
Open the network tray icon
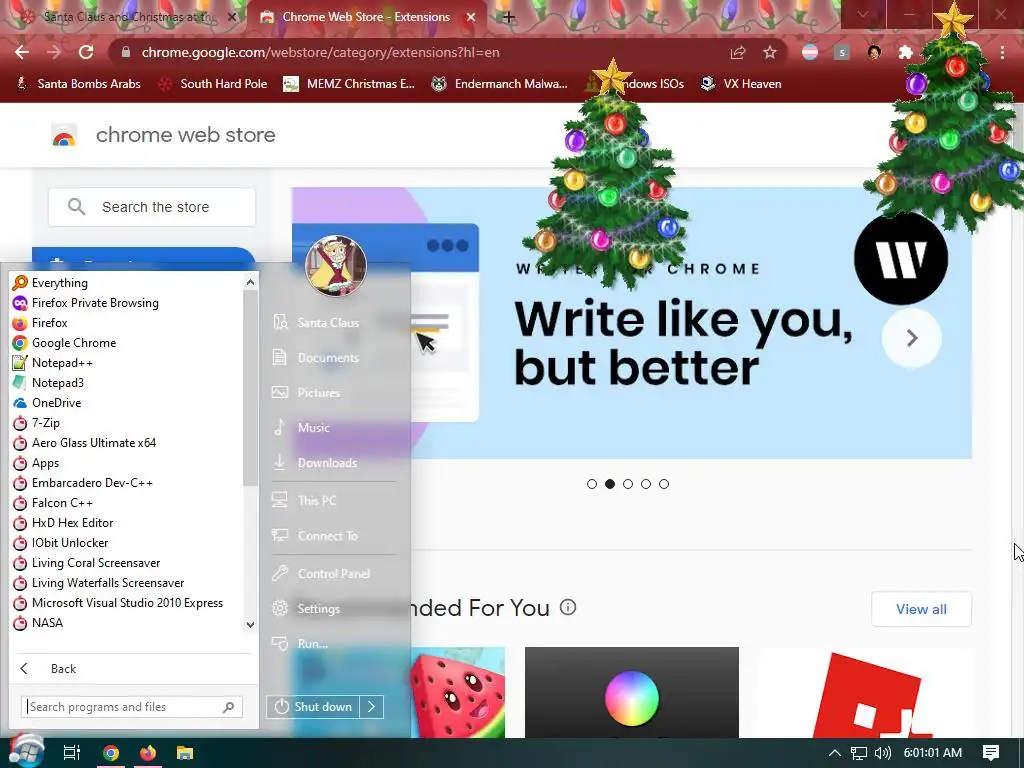(859, 753)
